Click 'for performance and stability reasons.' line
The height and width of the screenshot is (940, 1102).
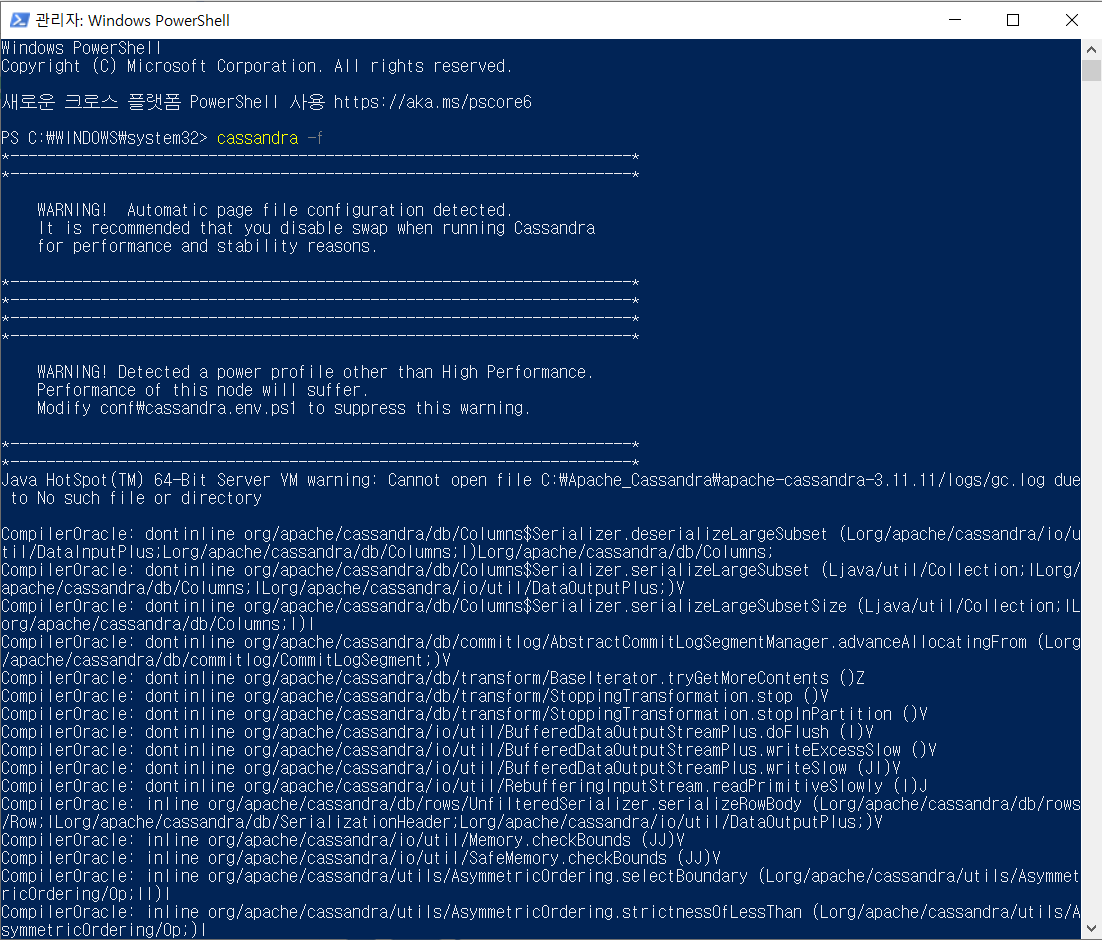[207, 246]
